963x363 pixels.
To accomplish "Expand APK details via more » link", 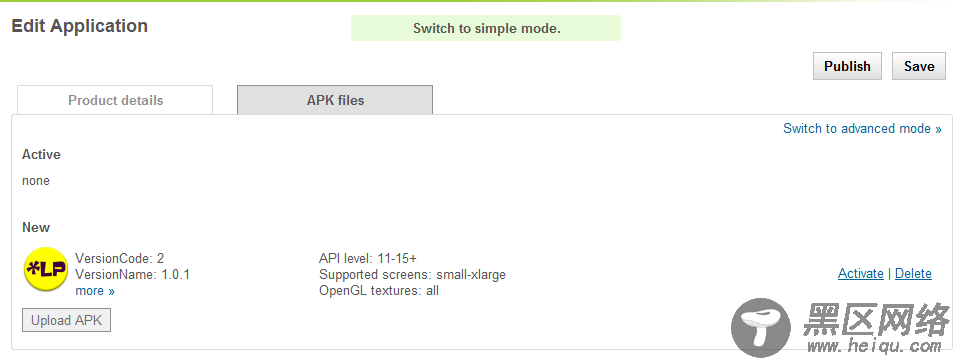I will click(x=95, y=291).
